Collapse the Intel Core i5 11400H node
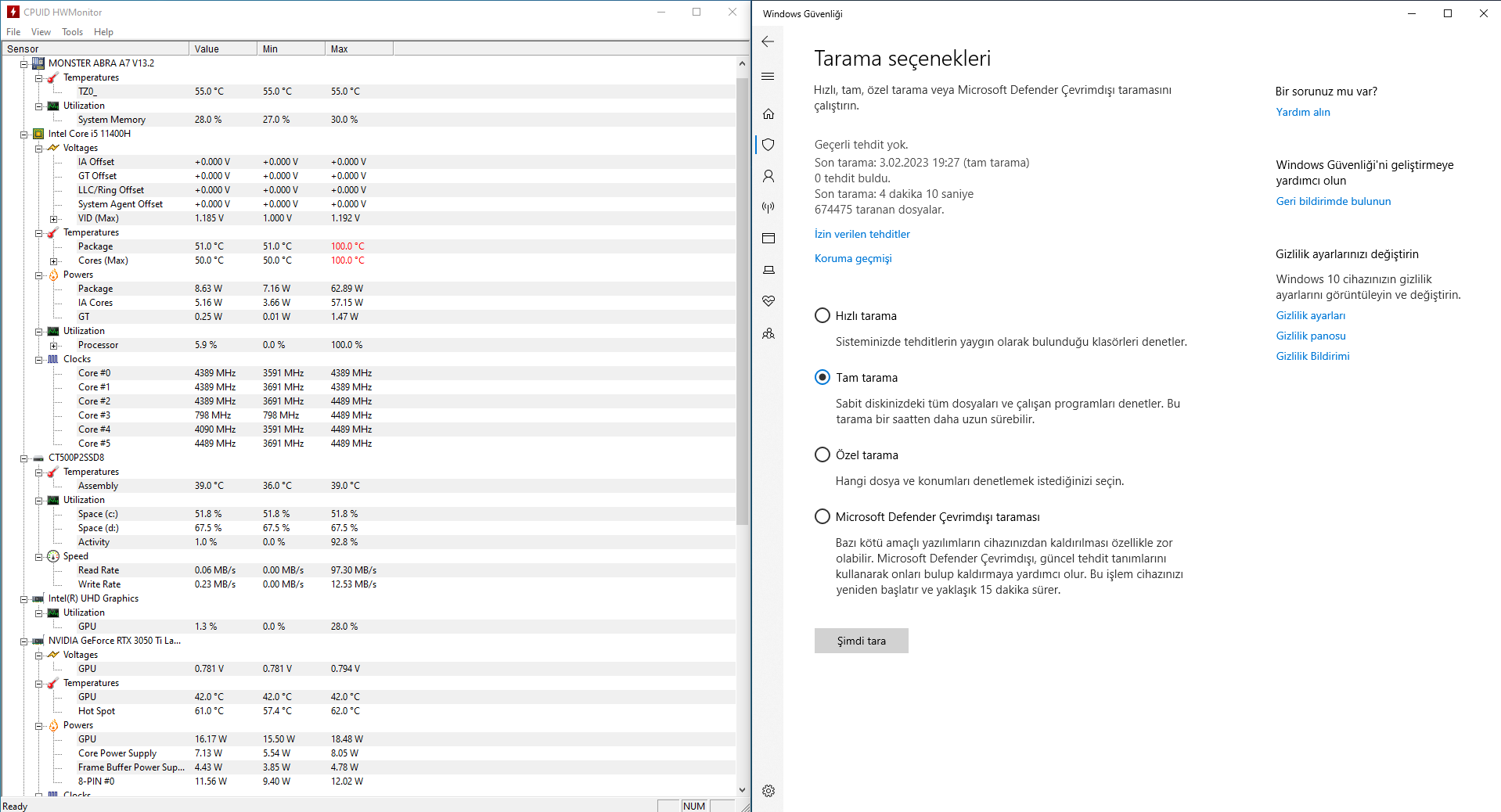The height and width of the screenshot is (812, 1501). pos(24,135)
